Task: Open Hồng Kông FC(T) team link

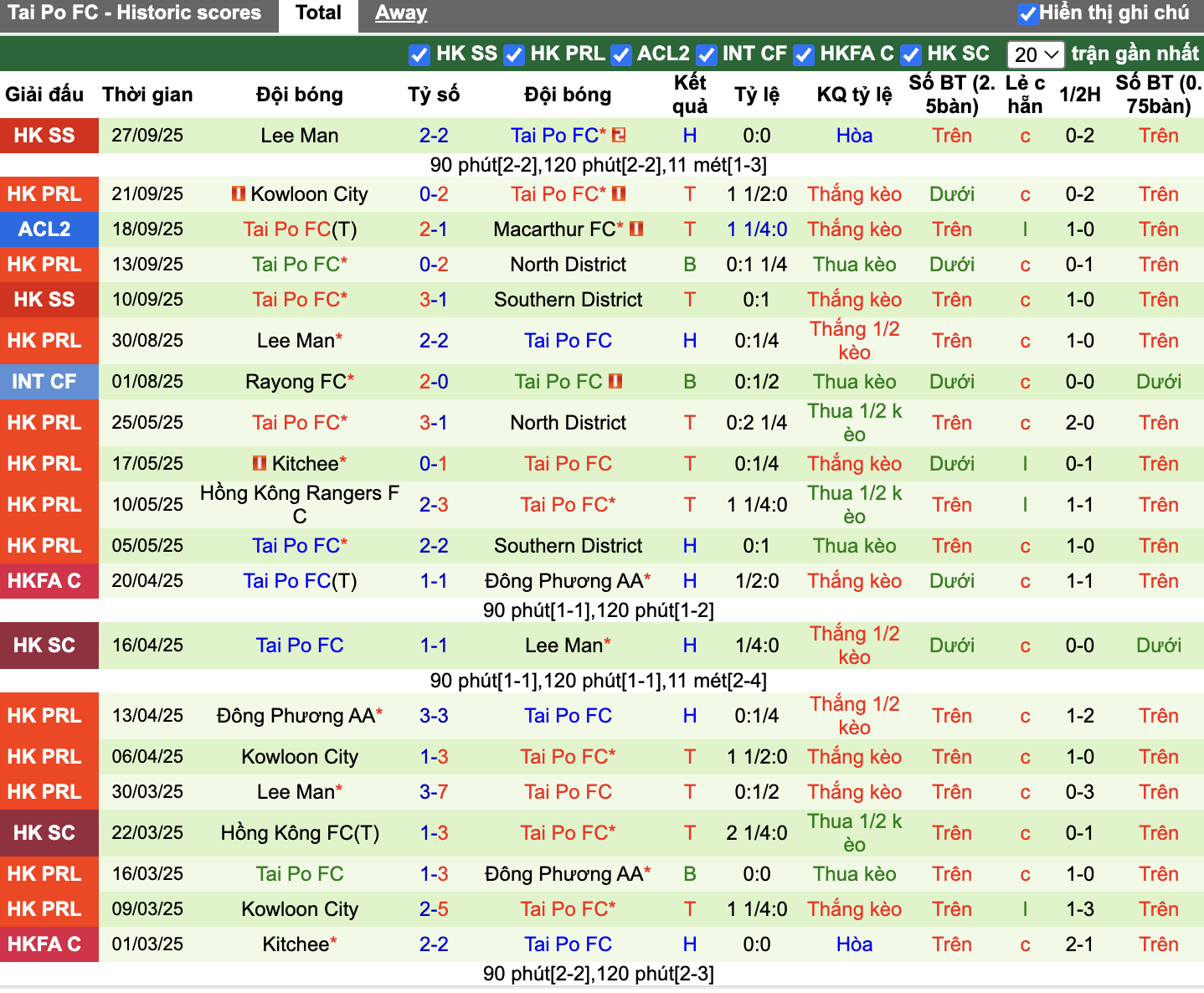Action: coord(300,833)
